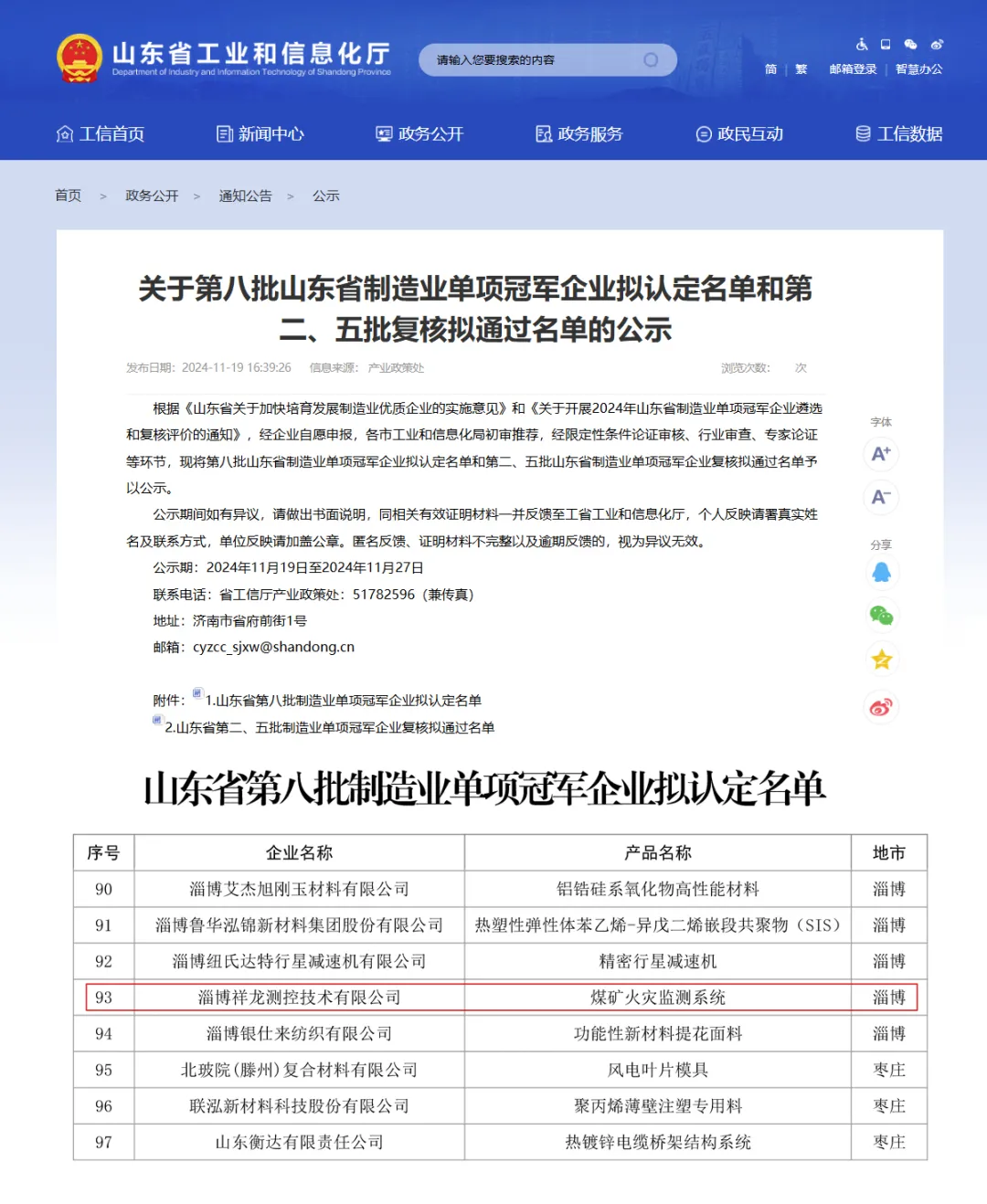The width and height of the screenshot is (987, 1204).
Task: Click table cell 山东衡达有限责任公司
Action: [299, 1143]
